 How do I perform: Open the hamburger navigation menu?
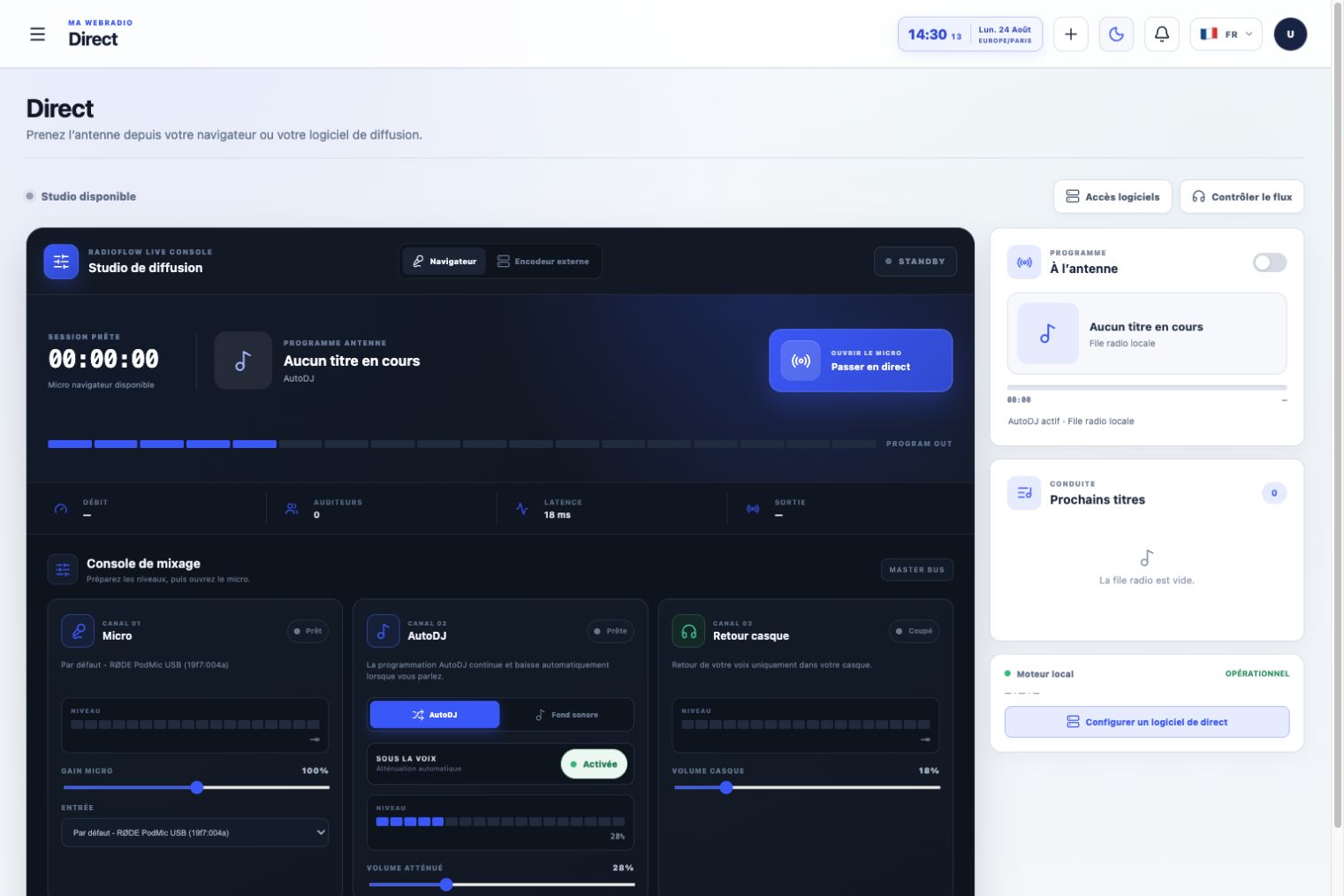click(37, 34)
